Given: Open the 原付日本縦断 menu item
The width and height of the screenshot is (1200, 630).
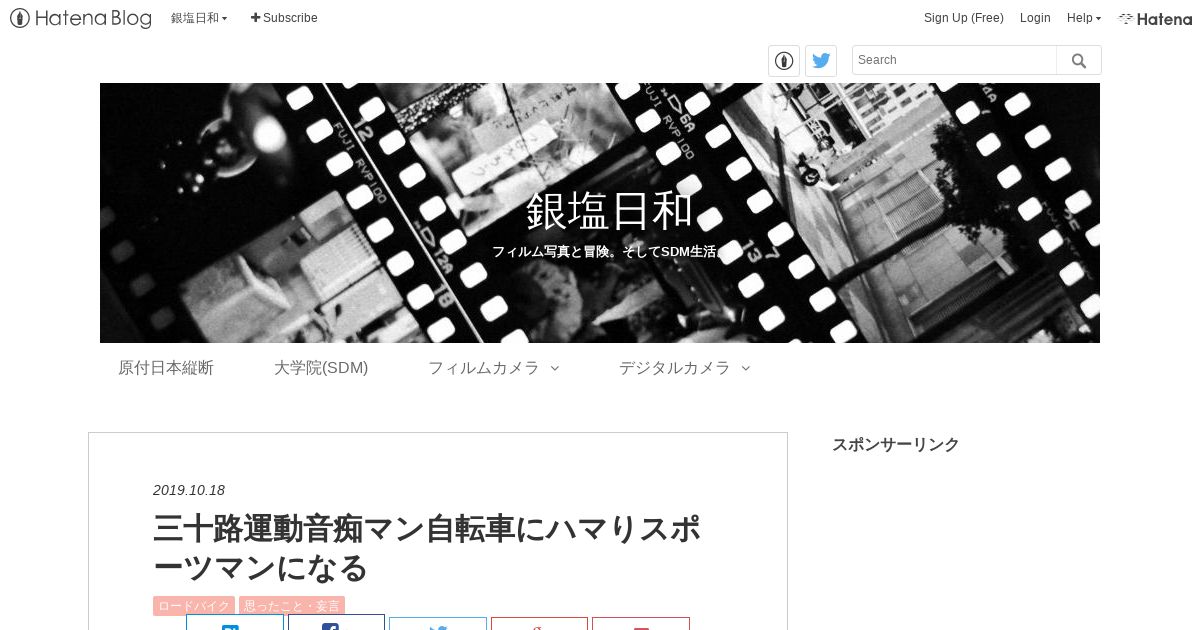Looking at the screenshot, I should click(x=166, y=368).
